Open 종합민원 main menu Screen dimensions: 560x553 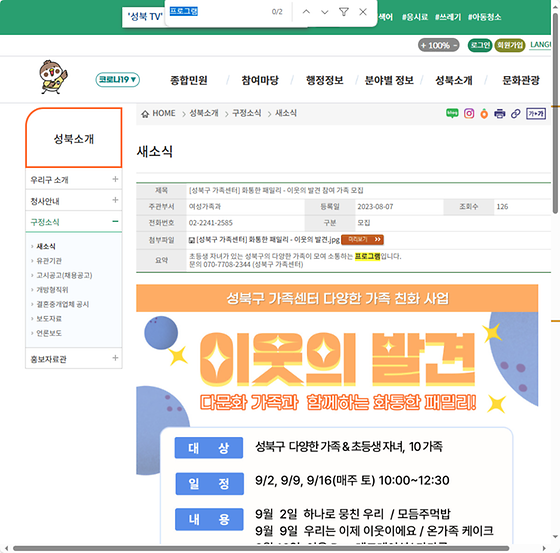coord(189,80)
